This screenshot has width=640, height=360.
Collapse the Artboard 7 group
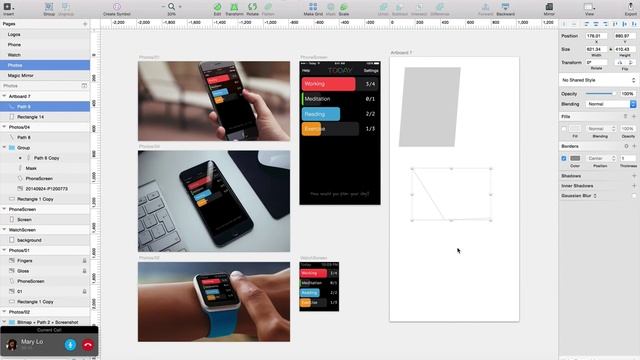4,96
